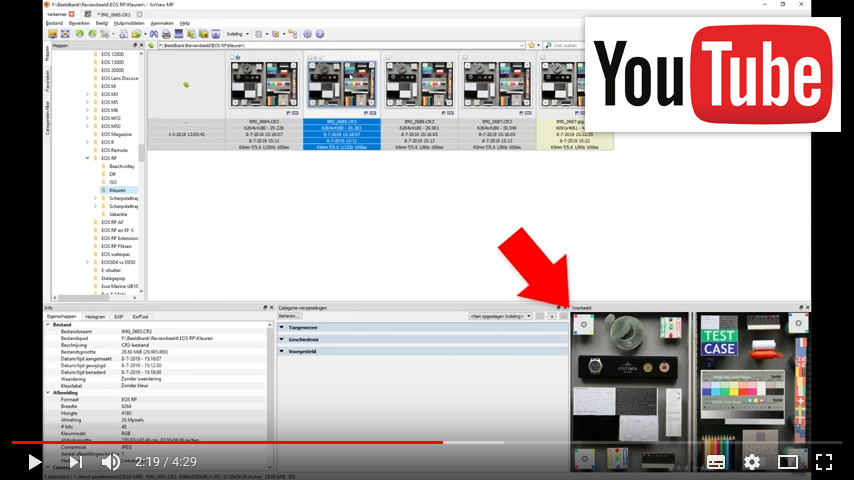
Task: Toggle subtitles with the captions button
Action: pyautogui.click(x=716, y=462)
